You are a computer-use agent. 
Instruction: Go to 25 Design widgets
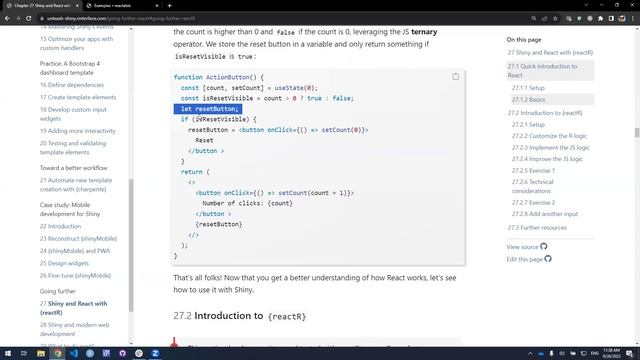tap(64, 263)
